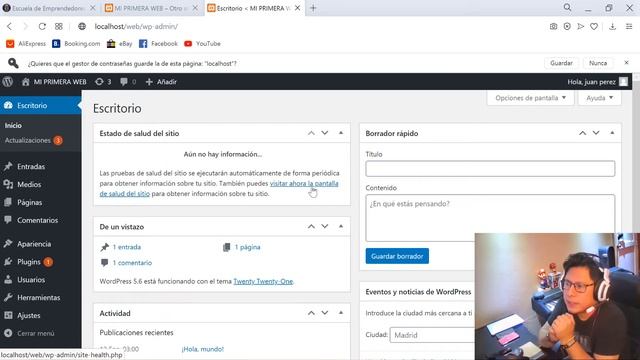Collapse the Actividad panel
The height and width of the screenshot is (360, 640).
(341, 313)
